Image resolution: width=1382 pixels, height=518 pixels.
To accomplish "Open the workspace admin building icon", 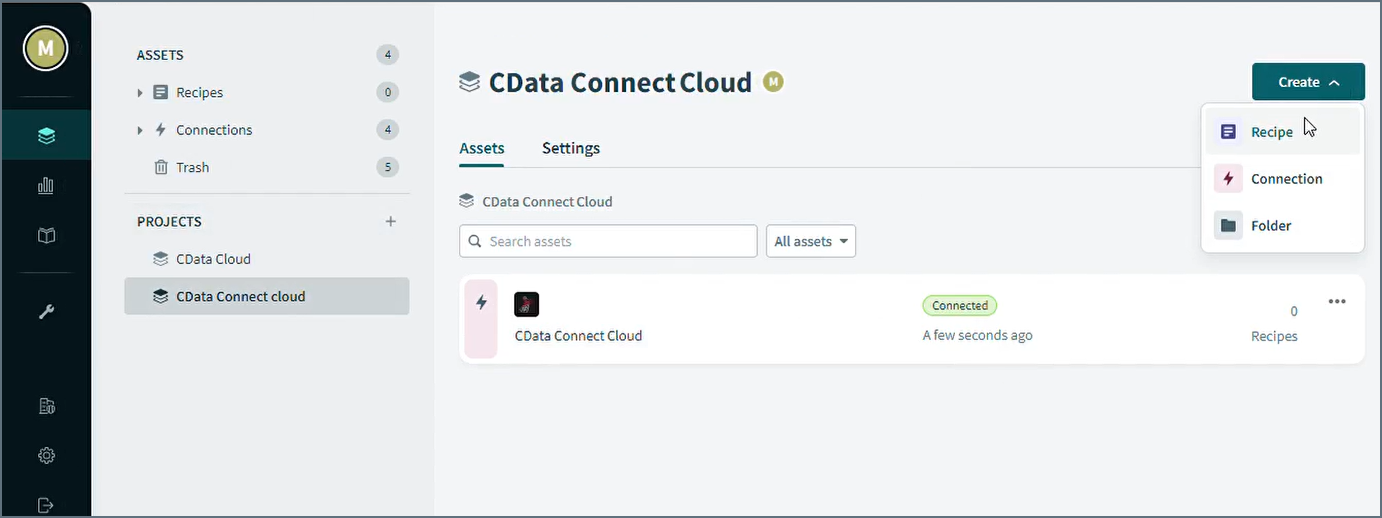I will [45, 406].
